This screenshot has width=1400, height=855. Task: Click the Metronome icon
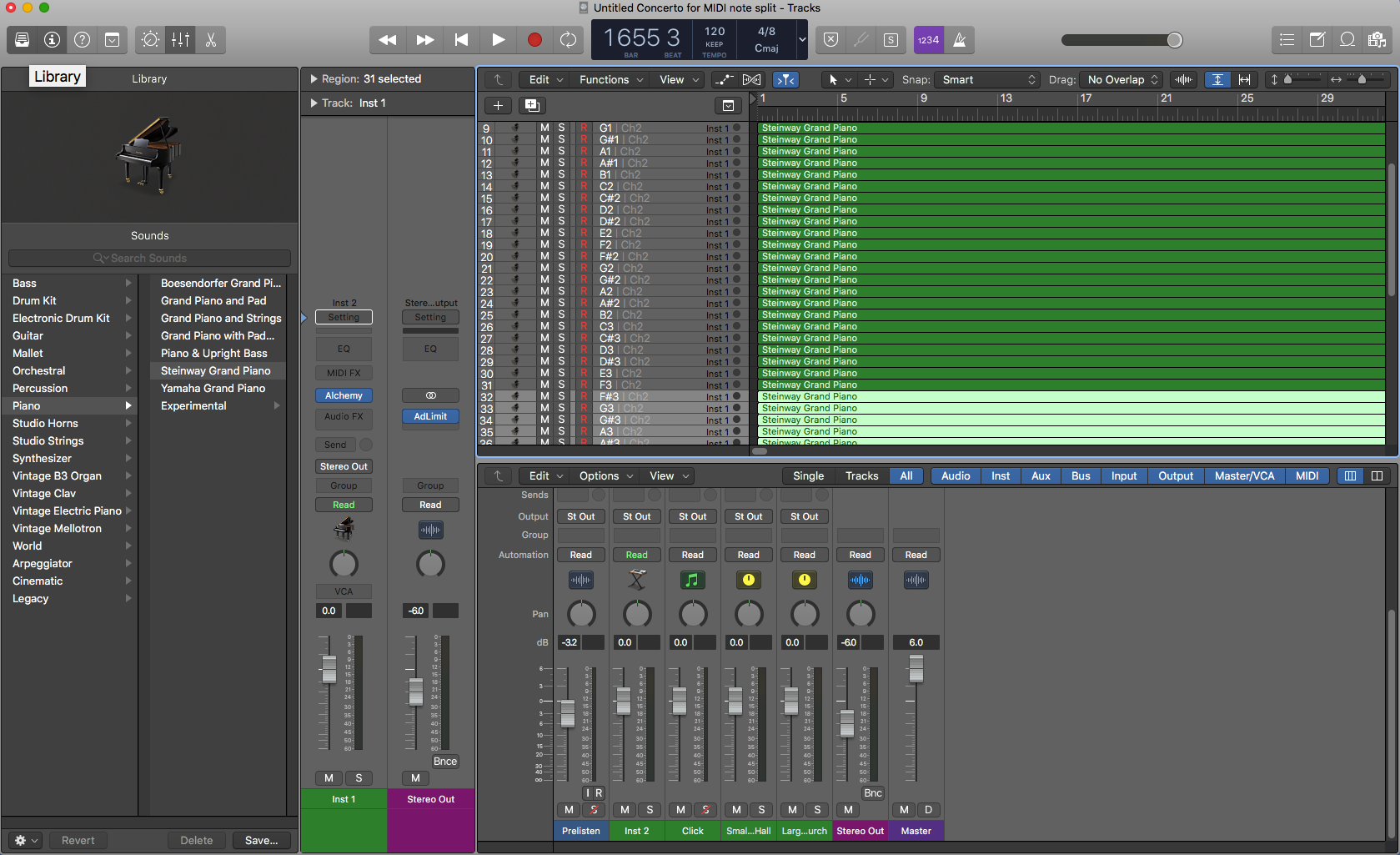pos(959,39)
